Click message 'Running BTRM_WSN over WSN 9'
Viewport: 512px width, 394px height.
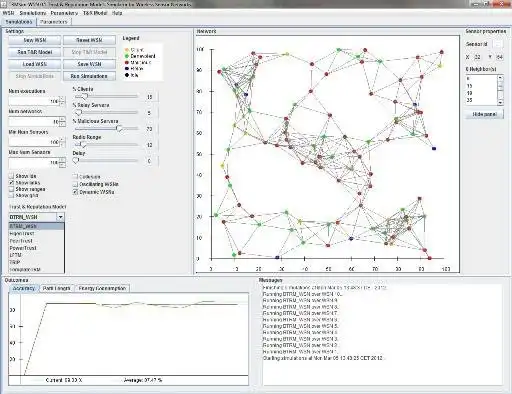pyautogui.click(x=301, y=300)
